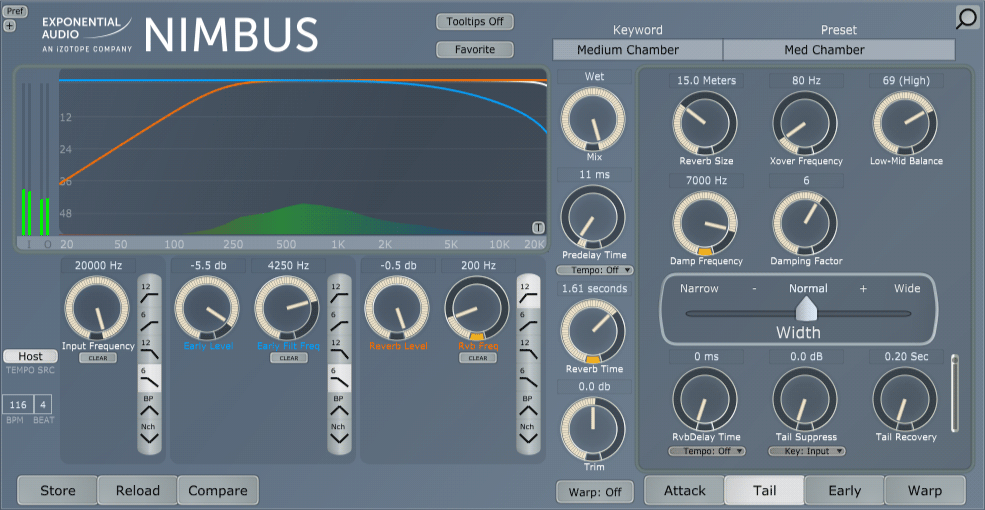Click the Predelay Time knob
The image size is (985, 510).
coord(593,217)
